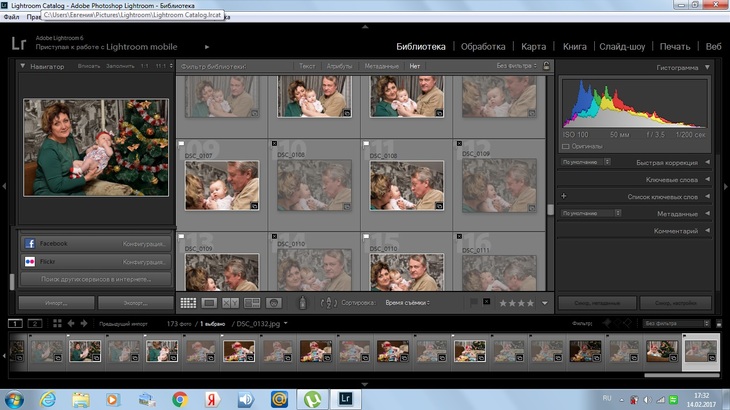Open Google Chrome from taskbar
730x410 pixels.
180,399
